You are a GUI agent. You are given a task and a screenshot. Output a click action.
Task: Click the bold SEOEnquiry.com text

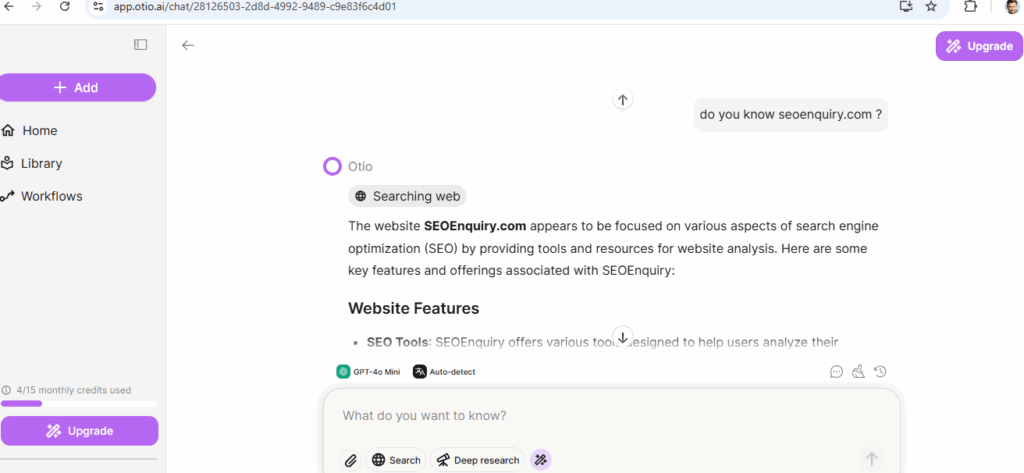click(x=475, y=226)
